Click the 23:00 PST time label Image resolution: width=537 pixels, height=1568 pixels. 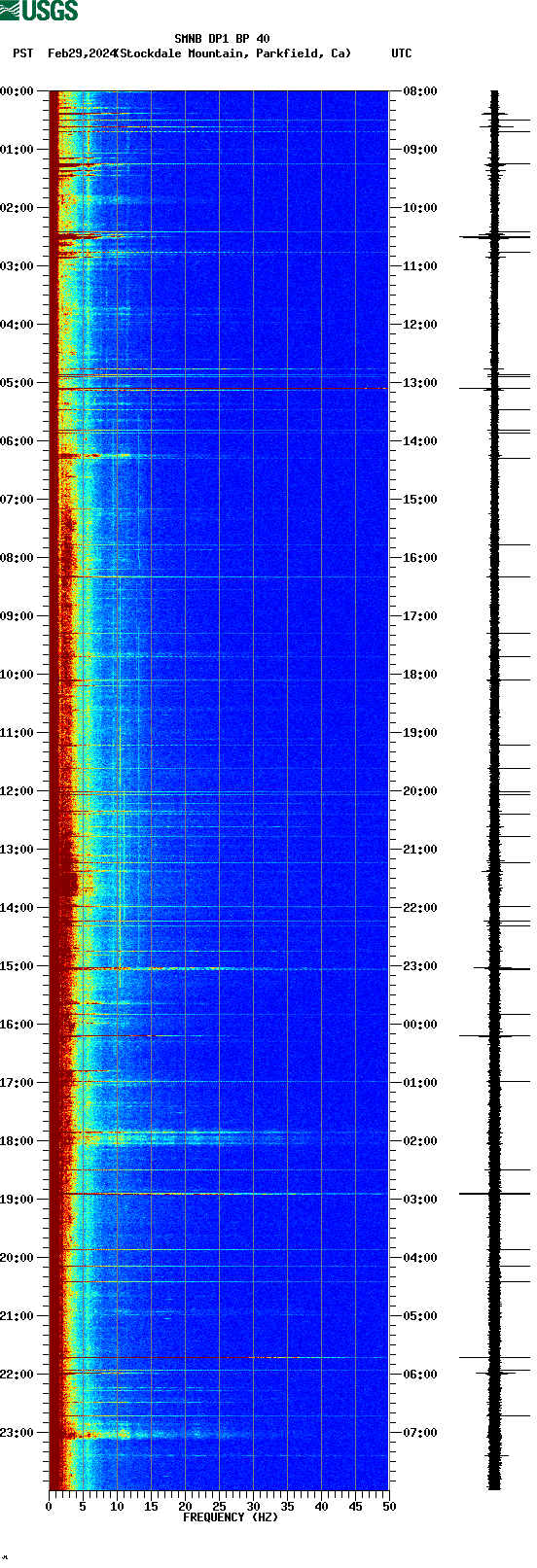click(17, 1433)
